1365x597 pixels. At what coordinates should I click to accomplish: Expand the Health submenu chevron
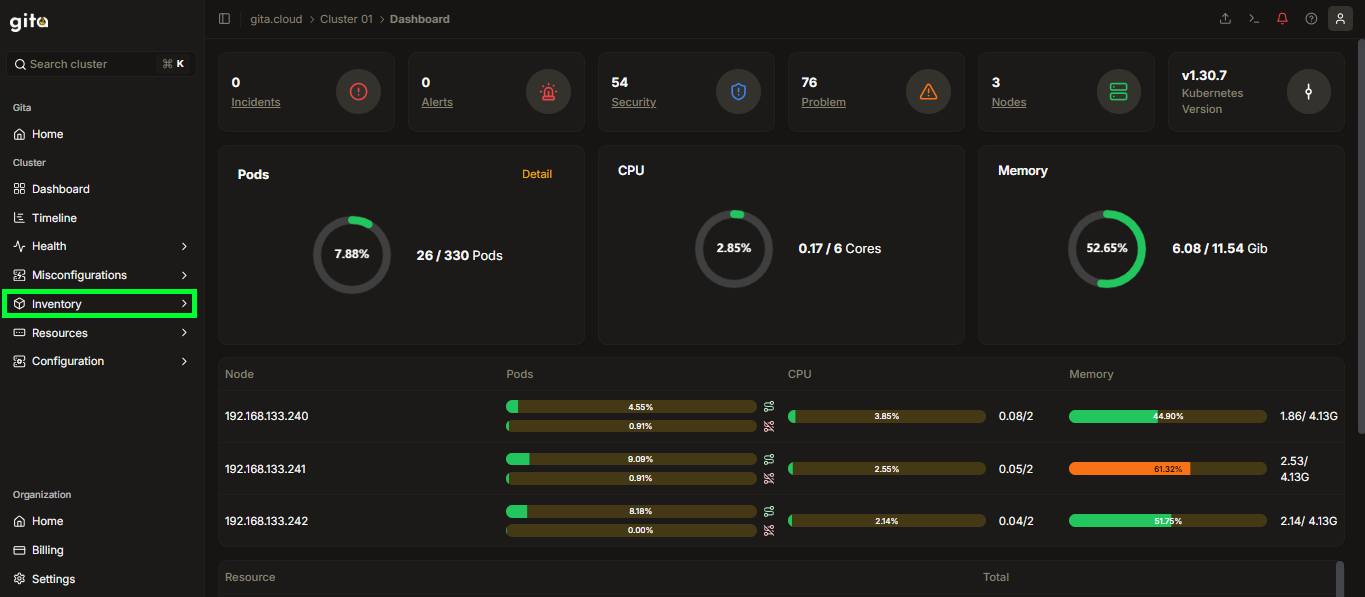pyautogui.click(x=184, y=246)
